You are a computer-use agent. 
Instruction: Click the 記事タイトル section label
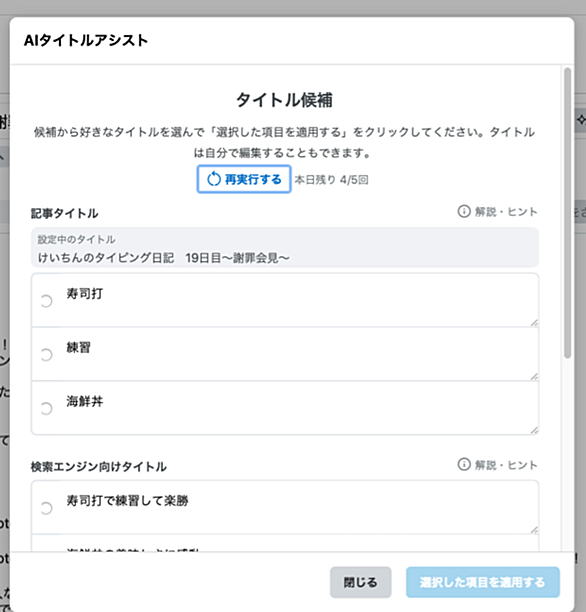[x=64, y=213]
